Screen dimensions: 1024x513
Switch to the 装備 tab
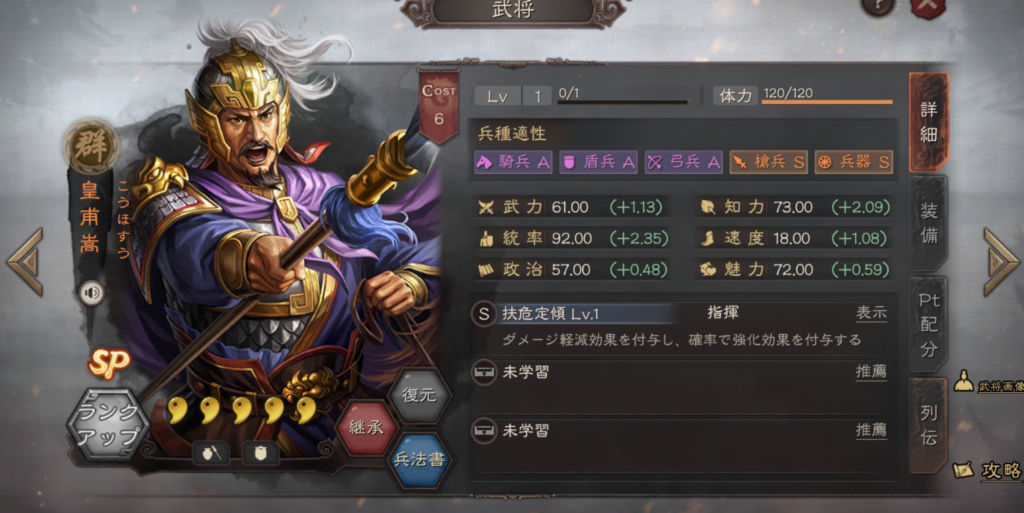pyautogui.click(x=929, y=223)
